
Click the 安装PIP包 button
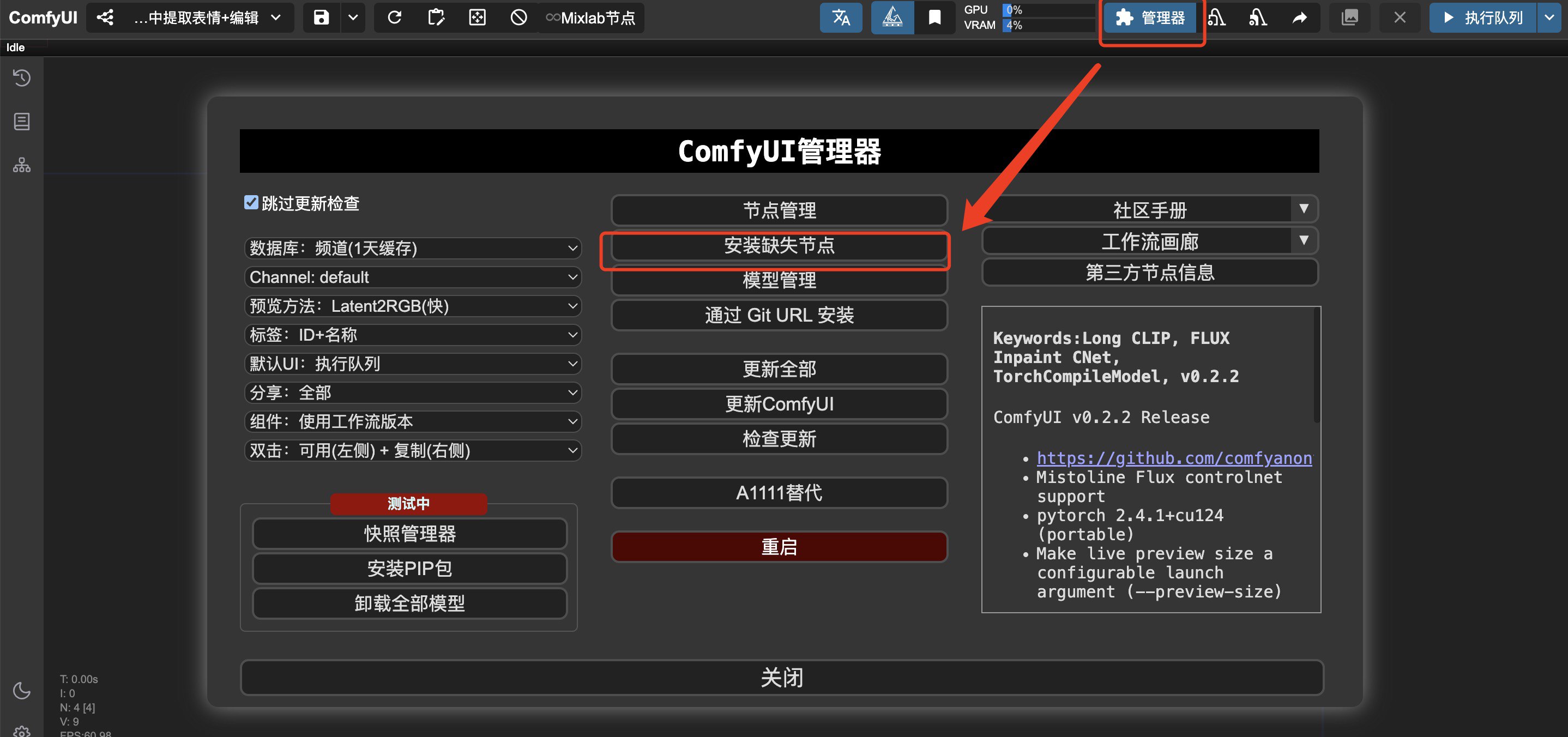[409, 569]
